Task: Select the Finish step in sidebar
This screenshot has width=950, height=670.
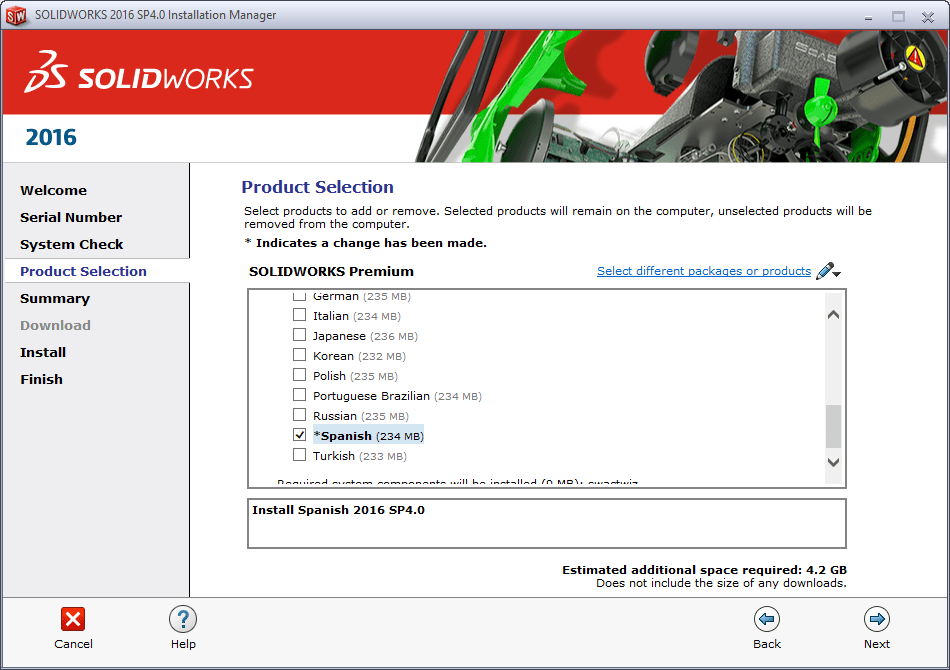Action: click(41, 379)
